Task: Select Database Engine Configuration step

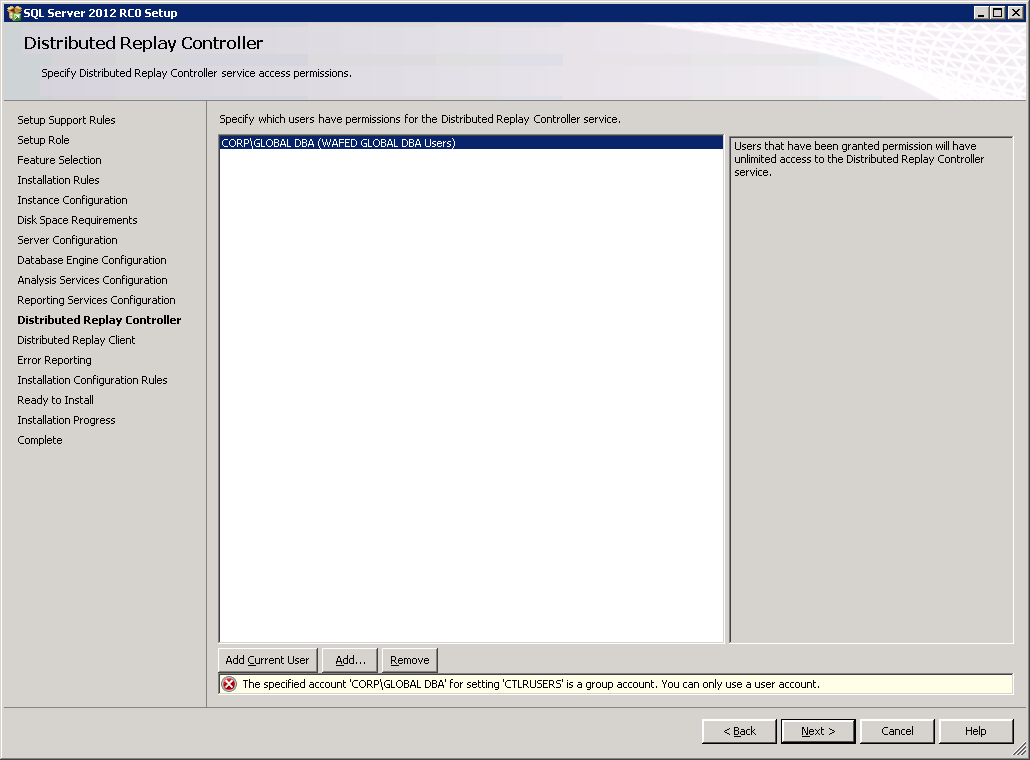Action: point(92,260)
